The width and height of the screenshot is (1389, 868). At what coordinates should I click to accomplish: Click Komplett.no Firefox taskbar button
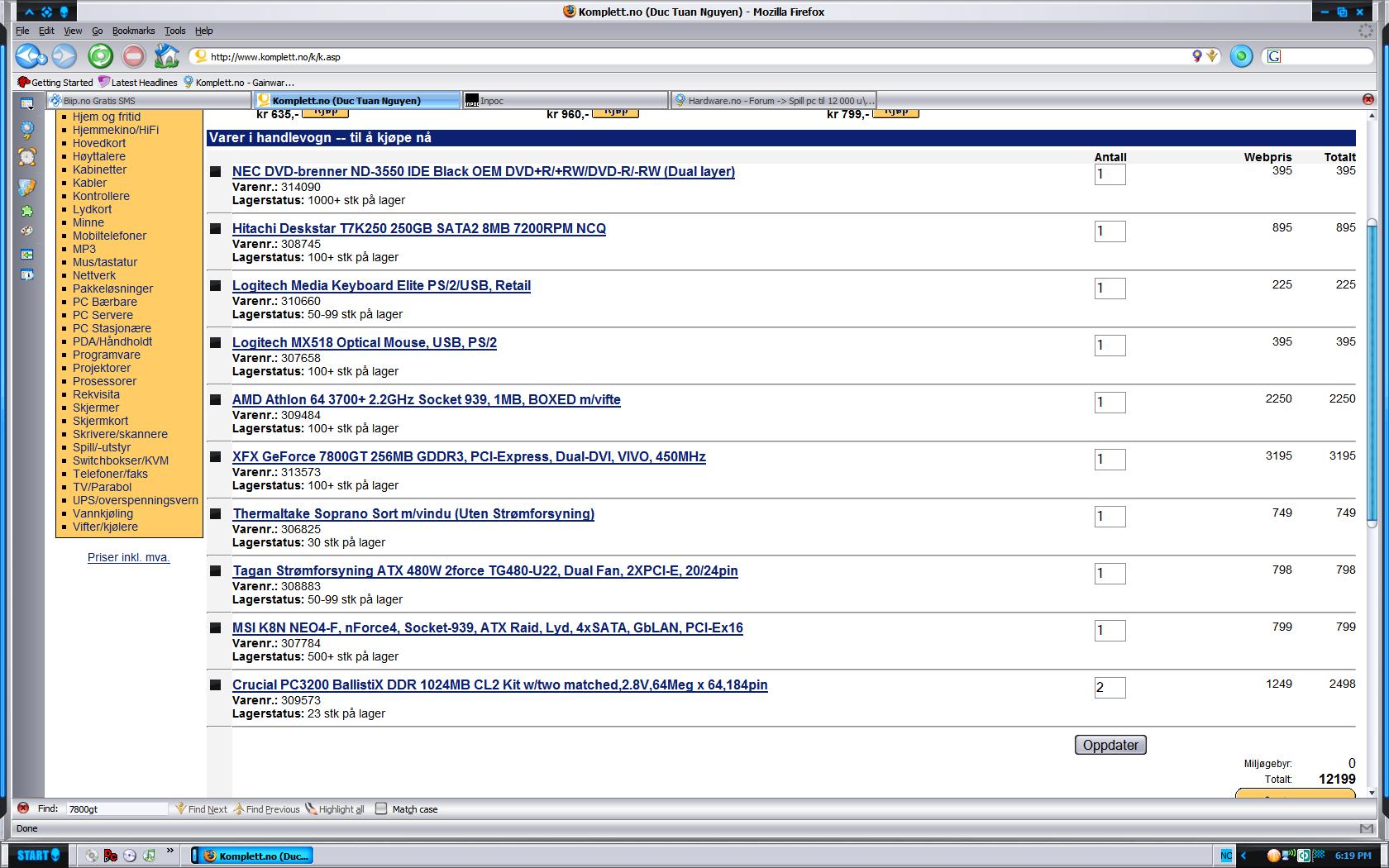[x=252, y=856]
